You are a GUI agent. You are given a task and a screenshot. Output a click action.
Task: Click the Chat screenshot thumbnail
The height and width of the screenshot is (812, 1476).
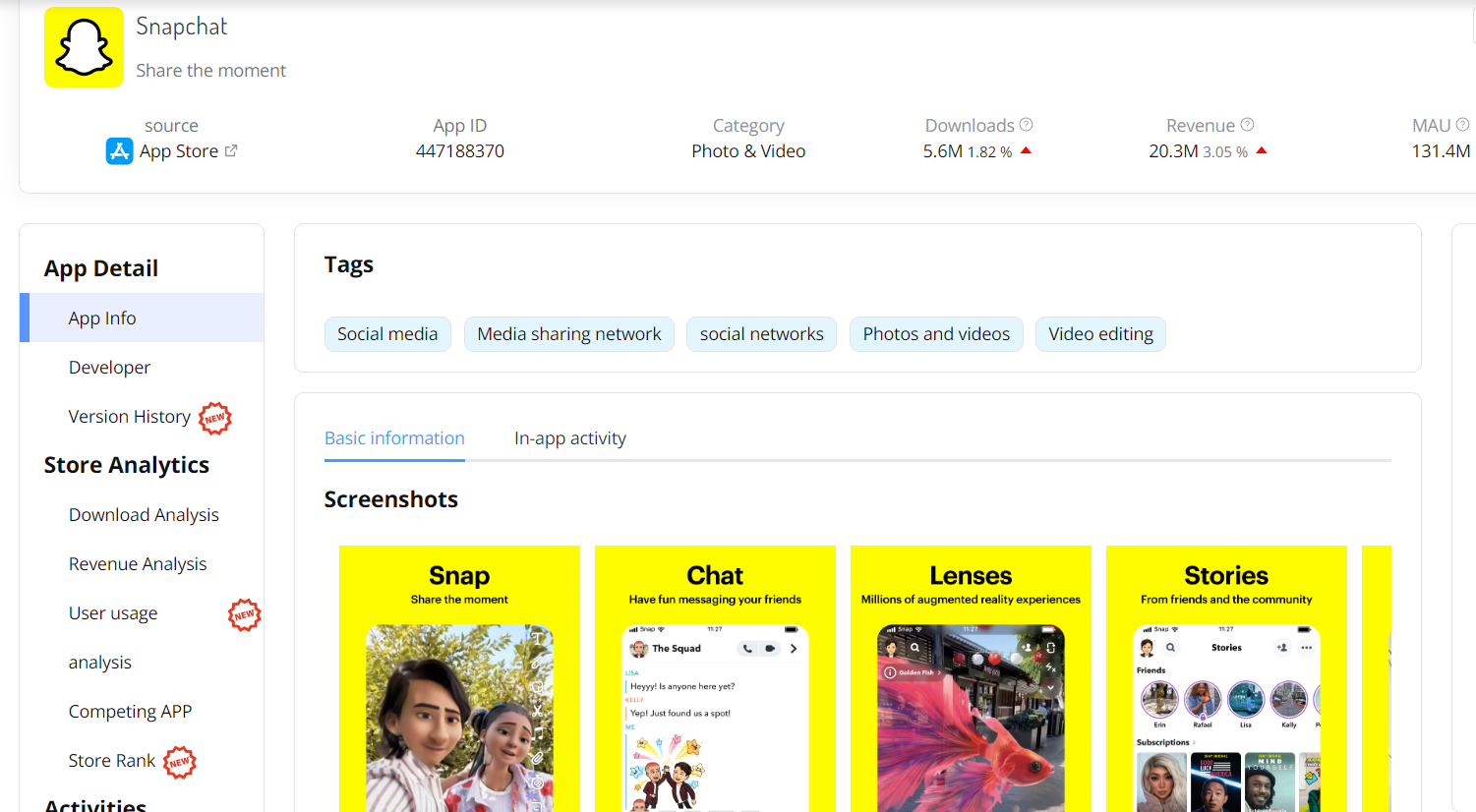click(715, 678)
